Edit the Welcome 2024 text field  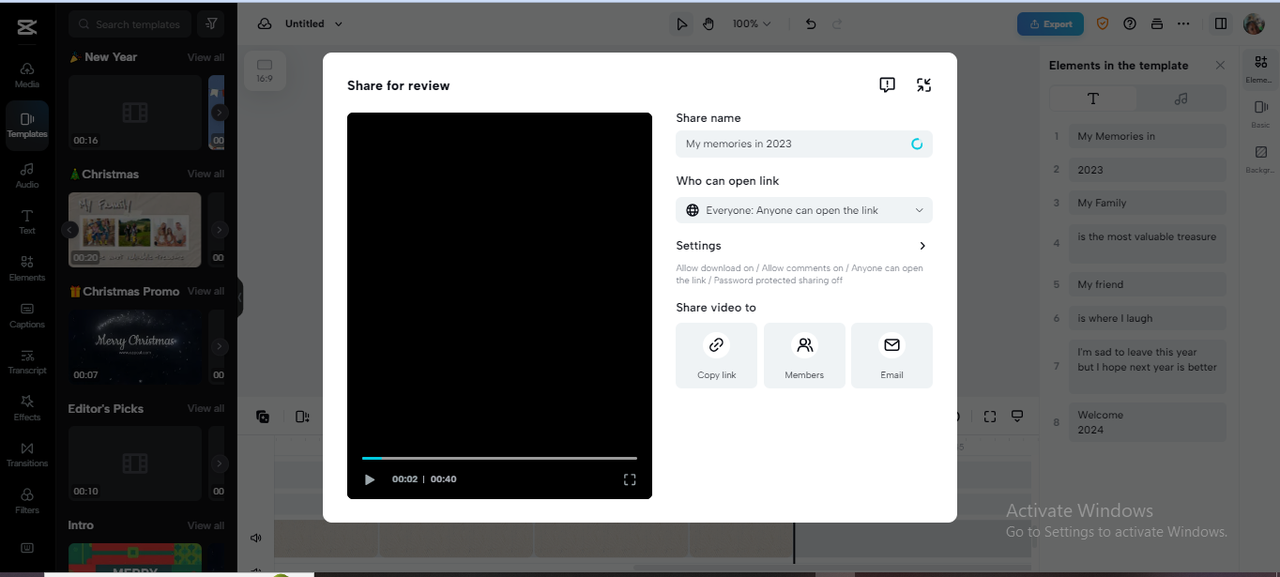point(1148,422)
